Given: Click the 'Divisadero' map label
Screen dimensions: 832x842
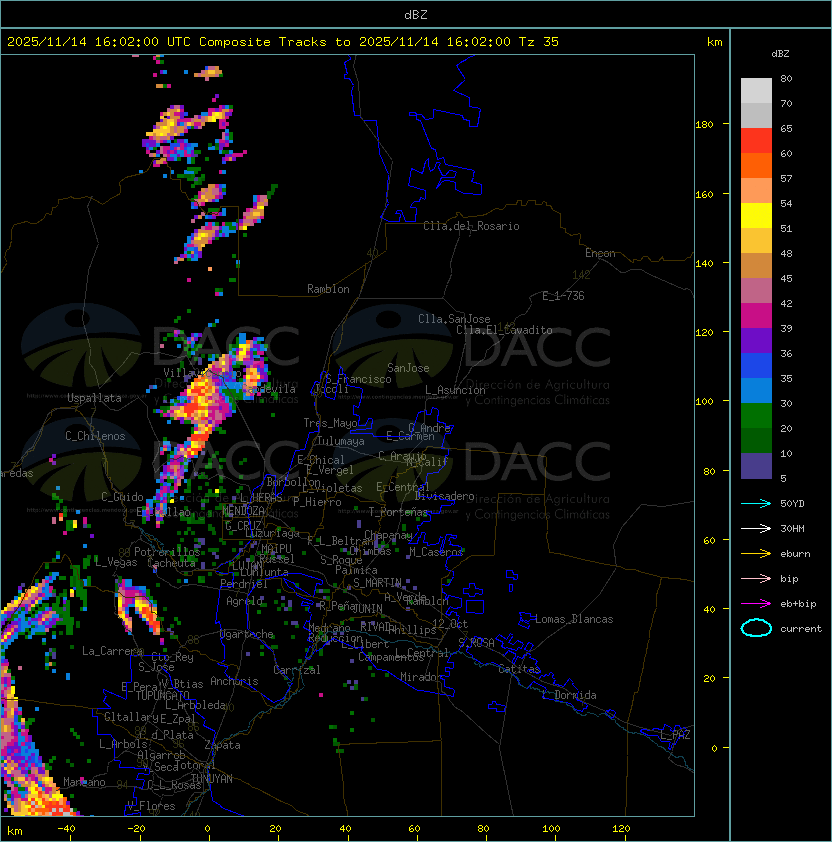Looking at the screenshot, I should pos(445,496).
